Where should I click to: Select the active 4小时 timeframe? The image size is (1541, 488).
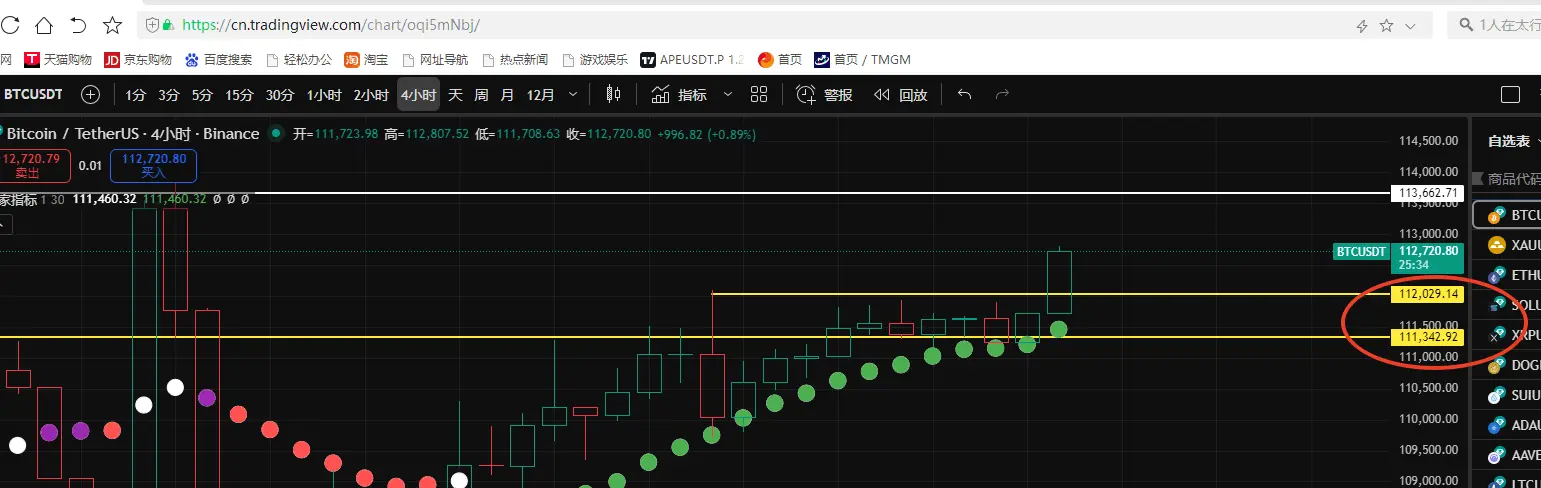coord(418,95)
